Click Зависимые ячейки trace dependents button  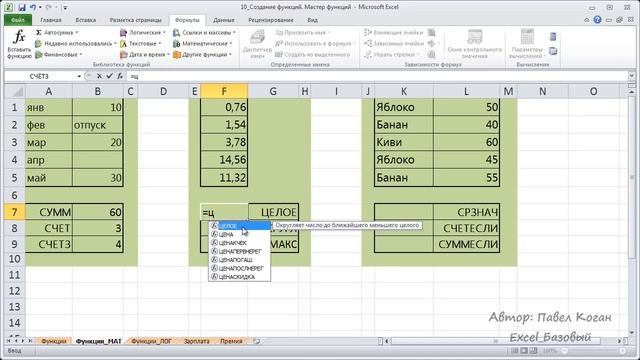[394, 43]
